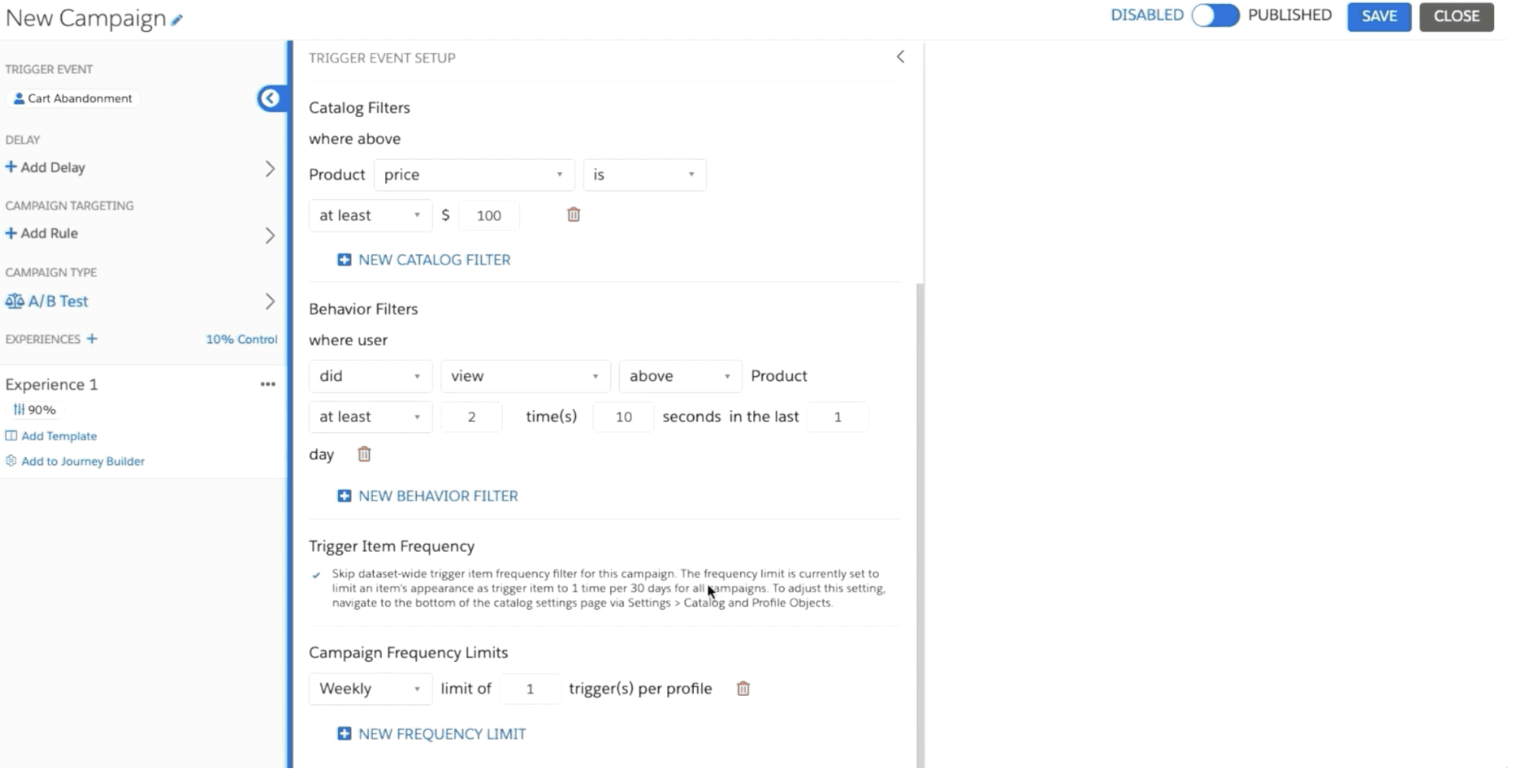
Task: Toggle campaign between Disabled and Published
Action: (1215, 16)
